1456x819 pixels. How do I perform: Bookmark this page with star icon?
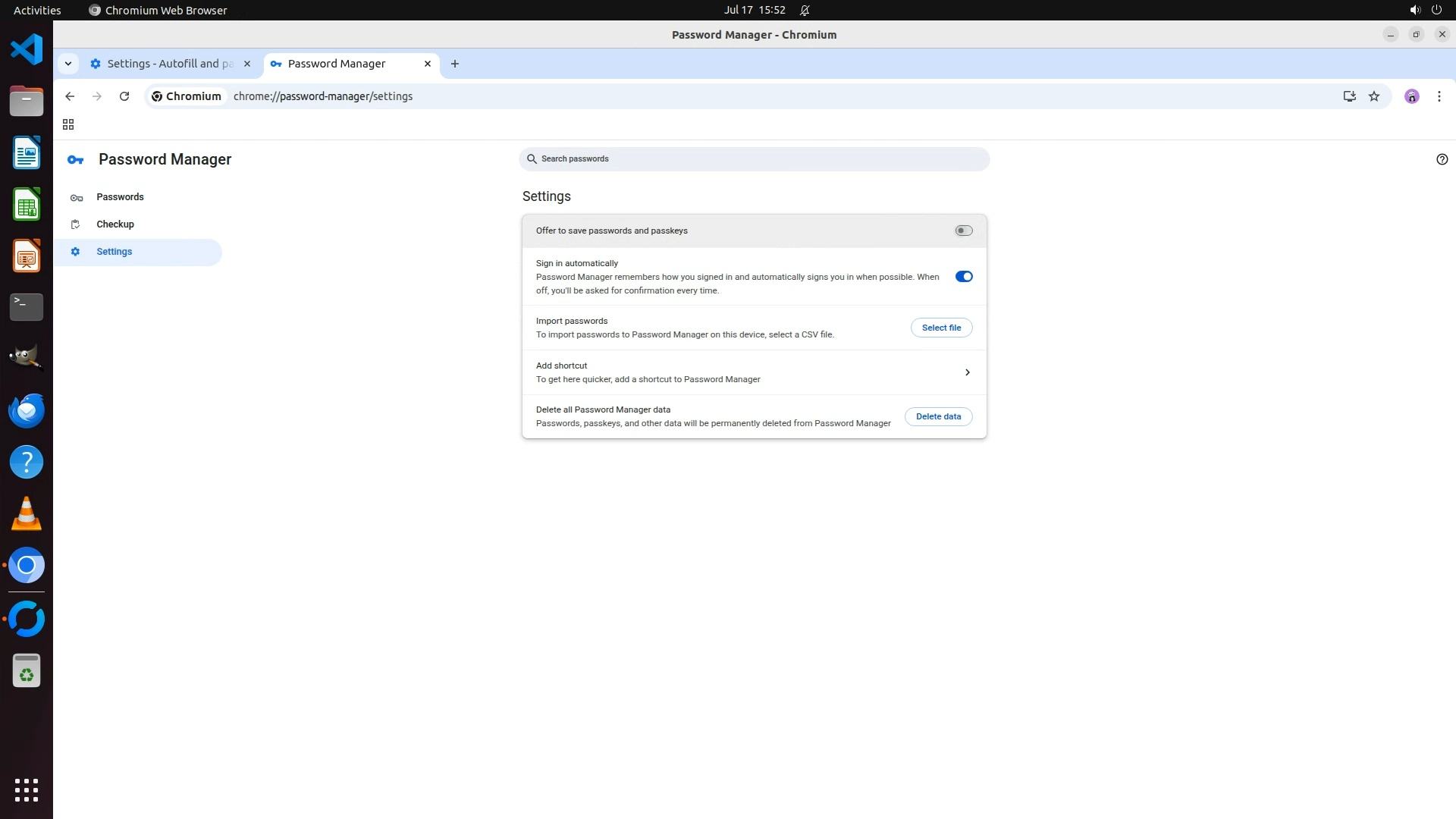point(1374,96)
